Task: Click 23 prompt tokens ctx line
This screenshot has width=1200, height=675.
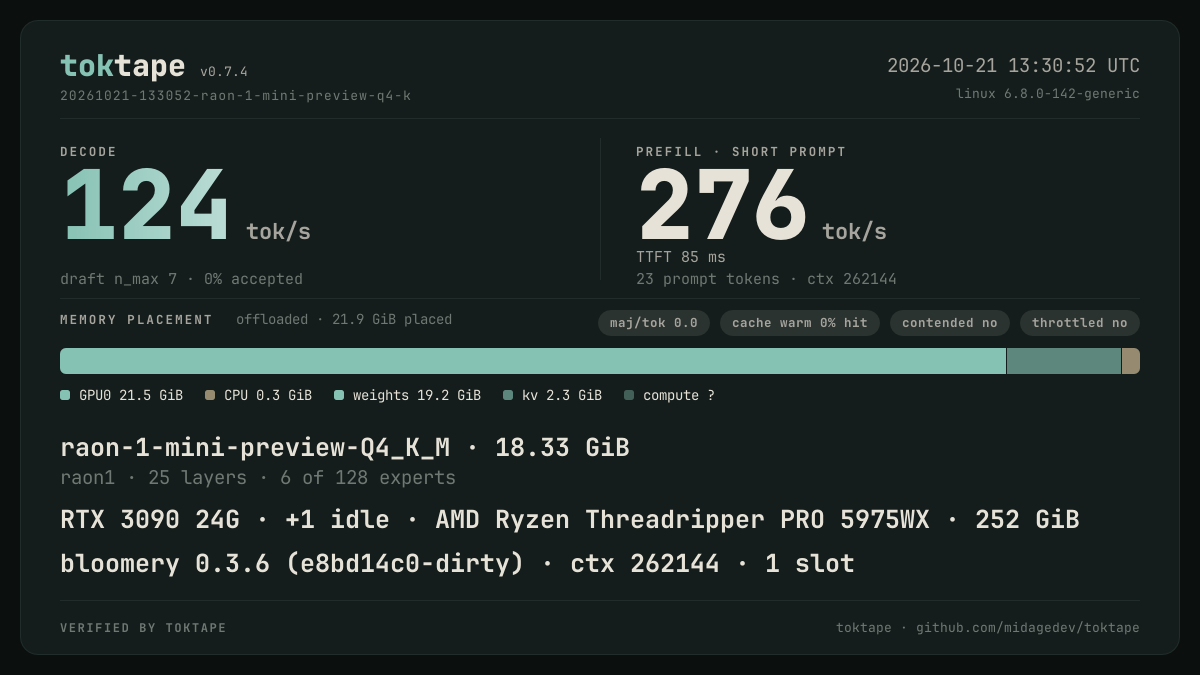Action: pos(766,279)
